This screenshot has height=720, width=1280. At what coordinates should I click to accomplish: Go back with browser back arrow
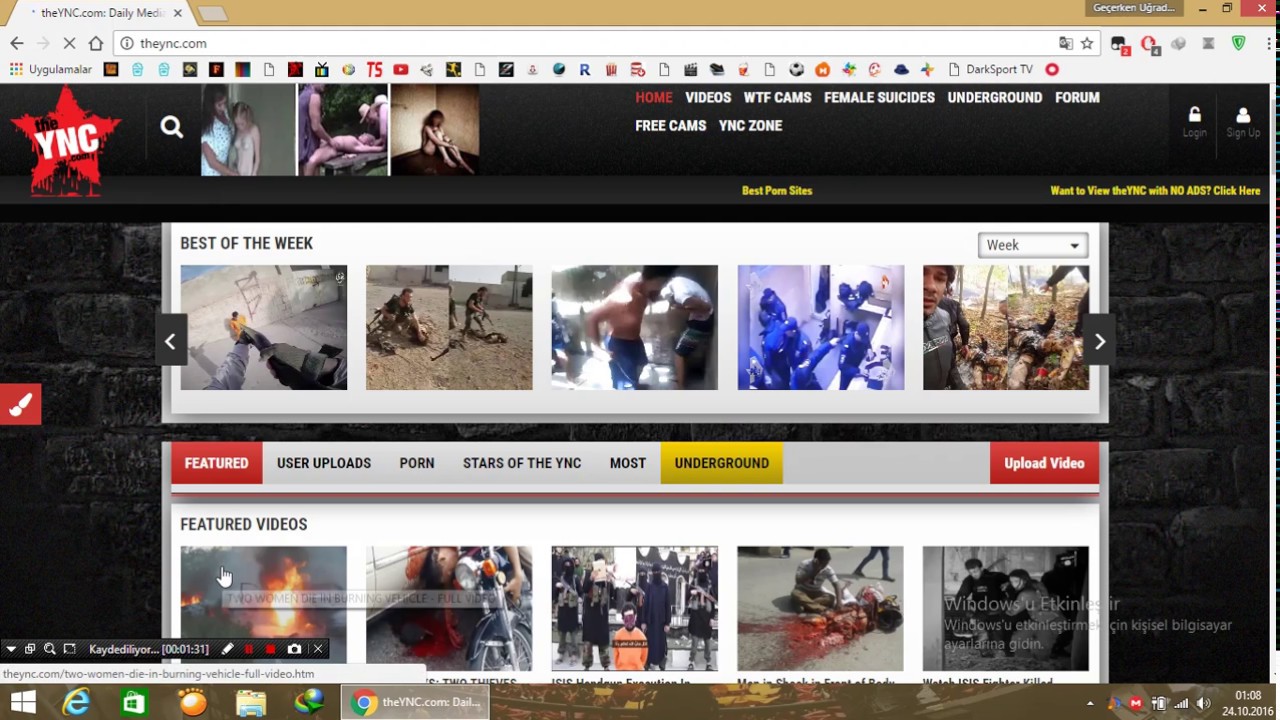[17, 43]
